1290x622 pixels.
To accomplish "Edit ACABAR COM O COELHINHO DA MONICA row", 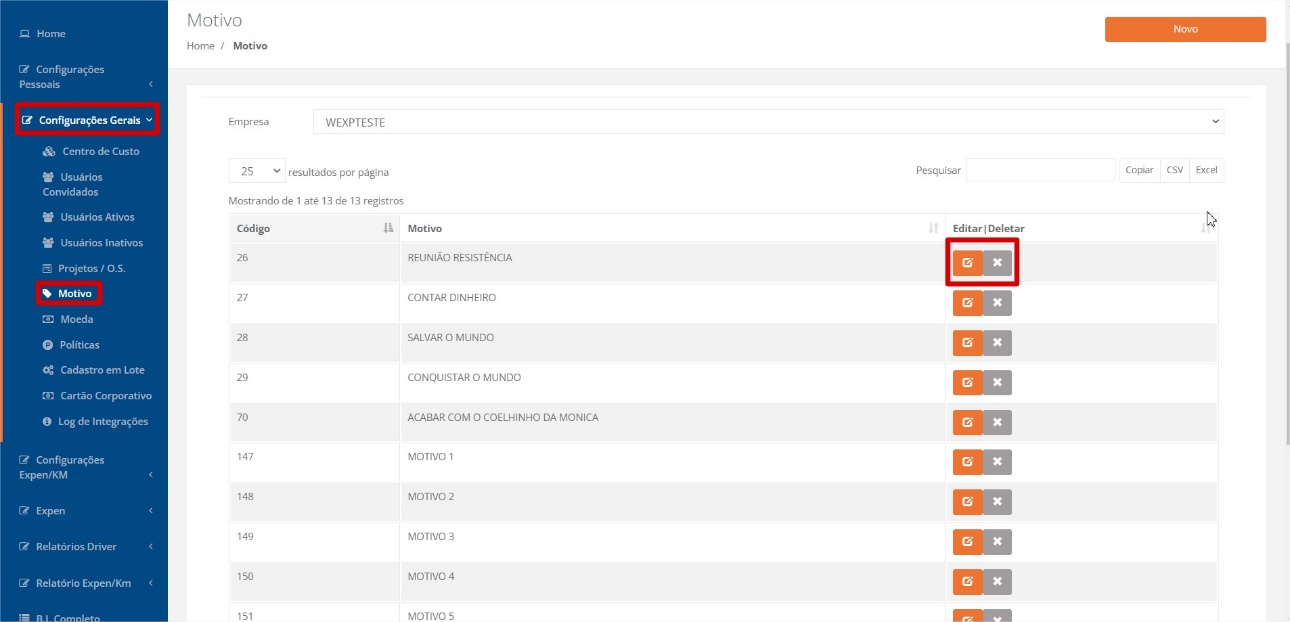I will pyautogui.click(x=967, y=422).
